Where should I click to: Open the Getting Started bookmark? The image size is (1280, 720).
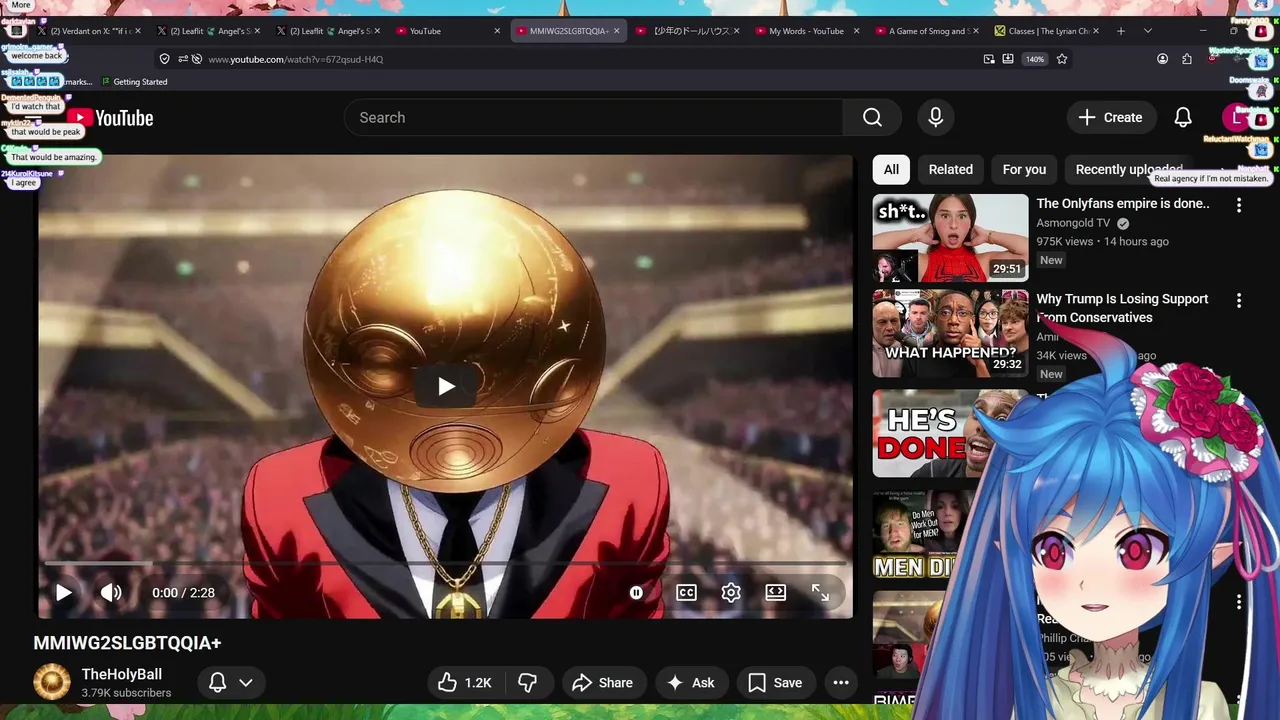point(133,82)
